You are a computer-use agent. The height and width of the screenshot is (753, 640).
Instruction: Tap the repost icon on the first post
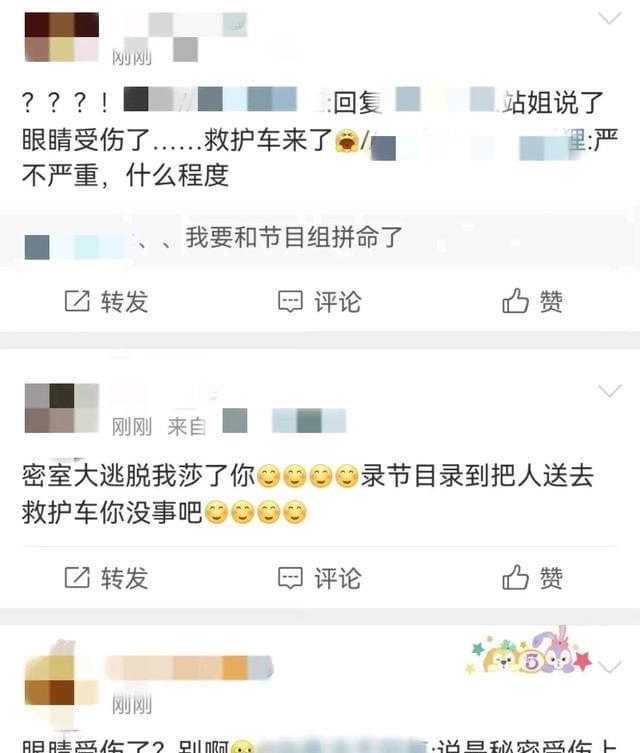point(77,301)
